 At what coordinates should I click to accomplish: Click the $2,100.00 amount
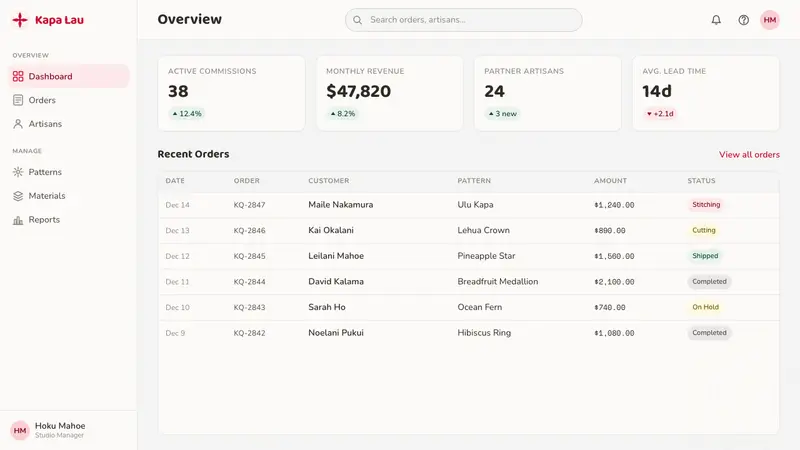614,282
